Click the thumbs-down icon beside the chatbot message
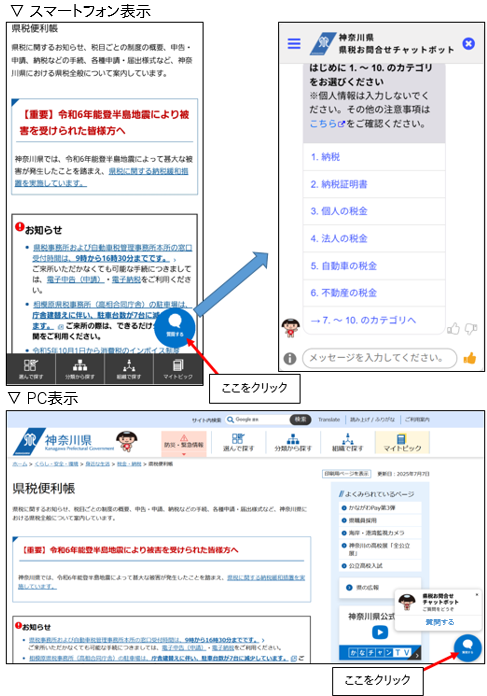Image resolution: width=487 pixels, height=696 pixels. coord(471,328)
